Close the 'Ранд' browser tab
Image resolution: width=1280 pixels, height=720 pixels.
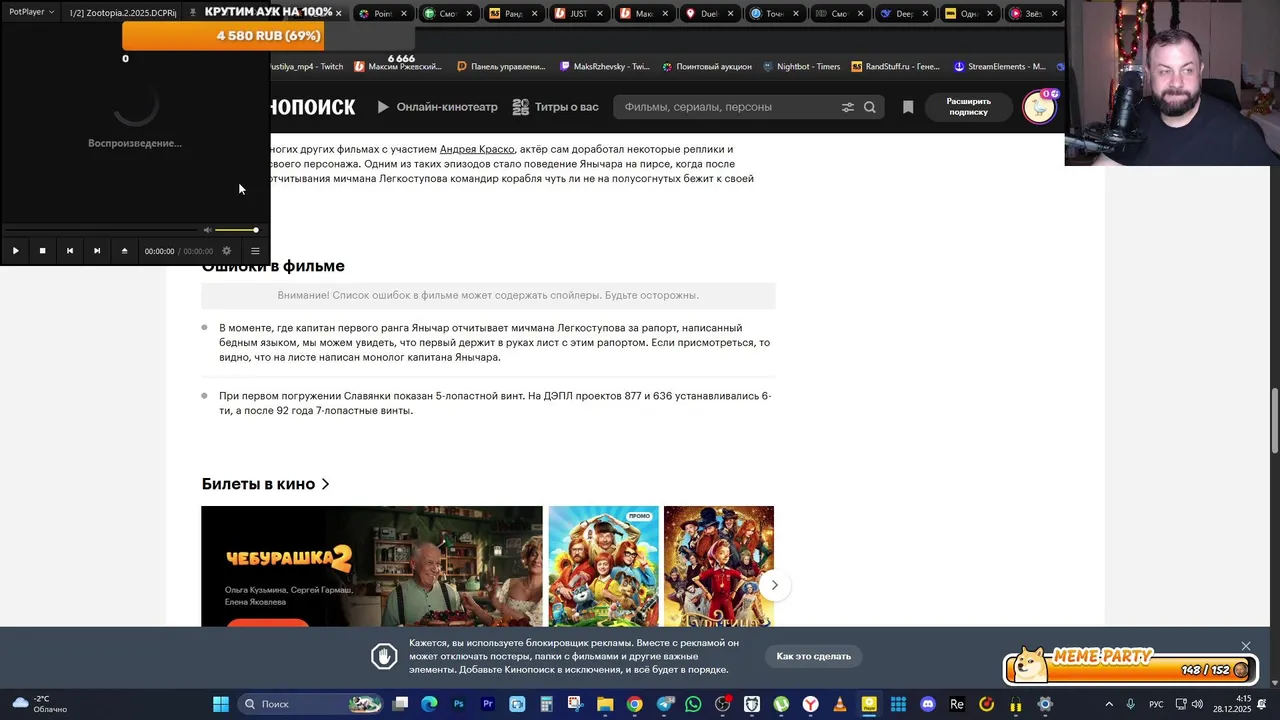pos(534,14)
